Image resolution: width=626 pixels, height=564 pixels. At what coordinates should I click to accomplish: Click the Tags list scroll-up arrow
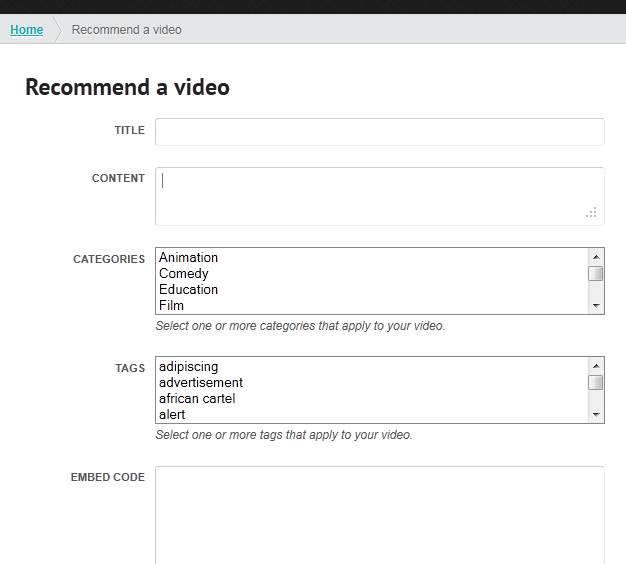596,366
